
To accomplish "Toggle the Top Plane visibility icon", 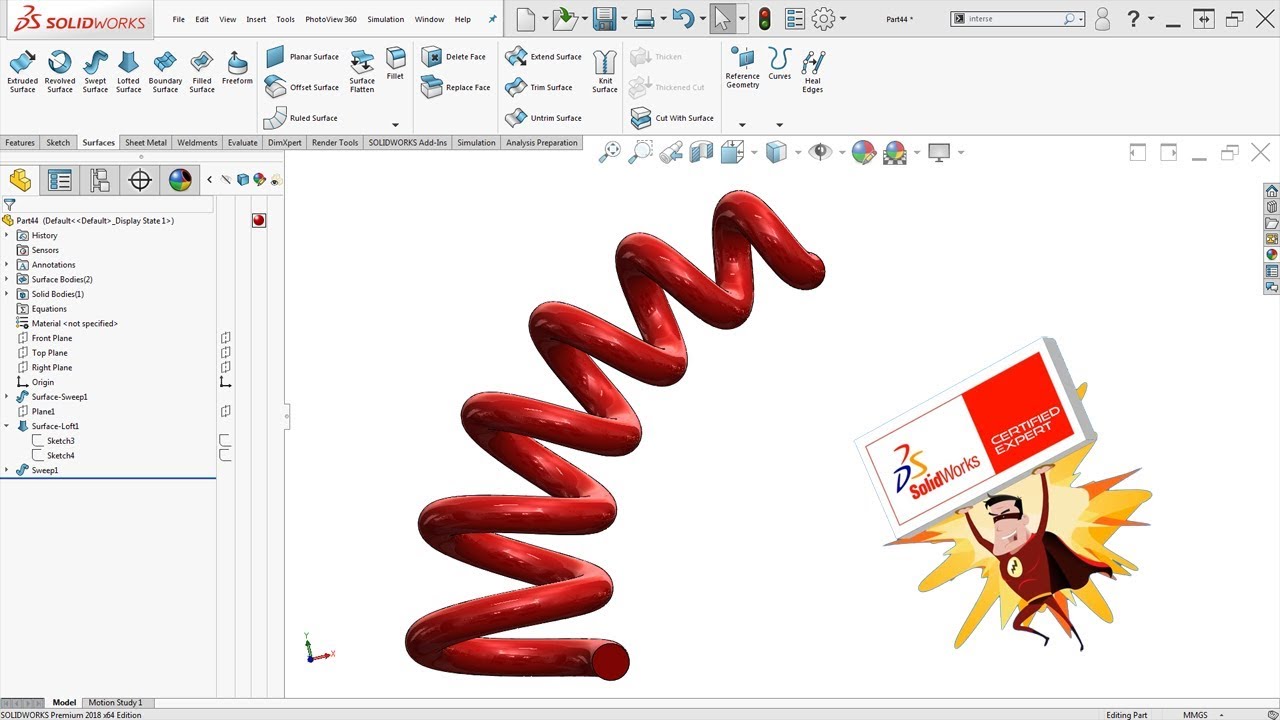I will pos(226,353).
